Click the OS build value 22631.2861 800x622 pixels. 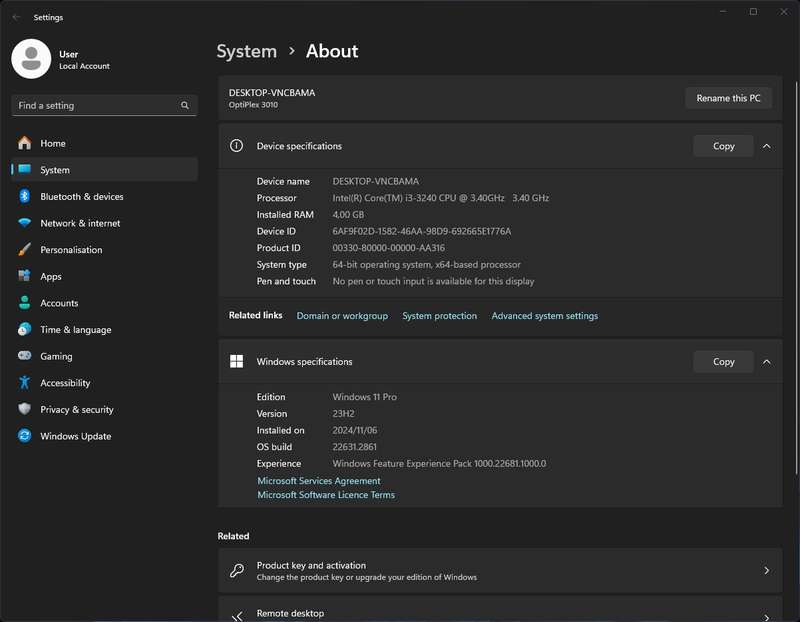(x=355, y=447)
